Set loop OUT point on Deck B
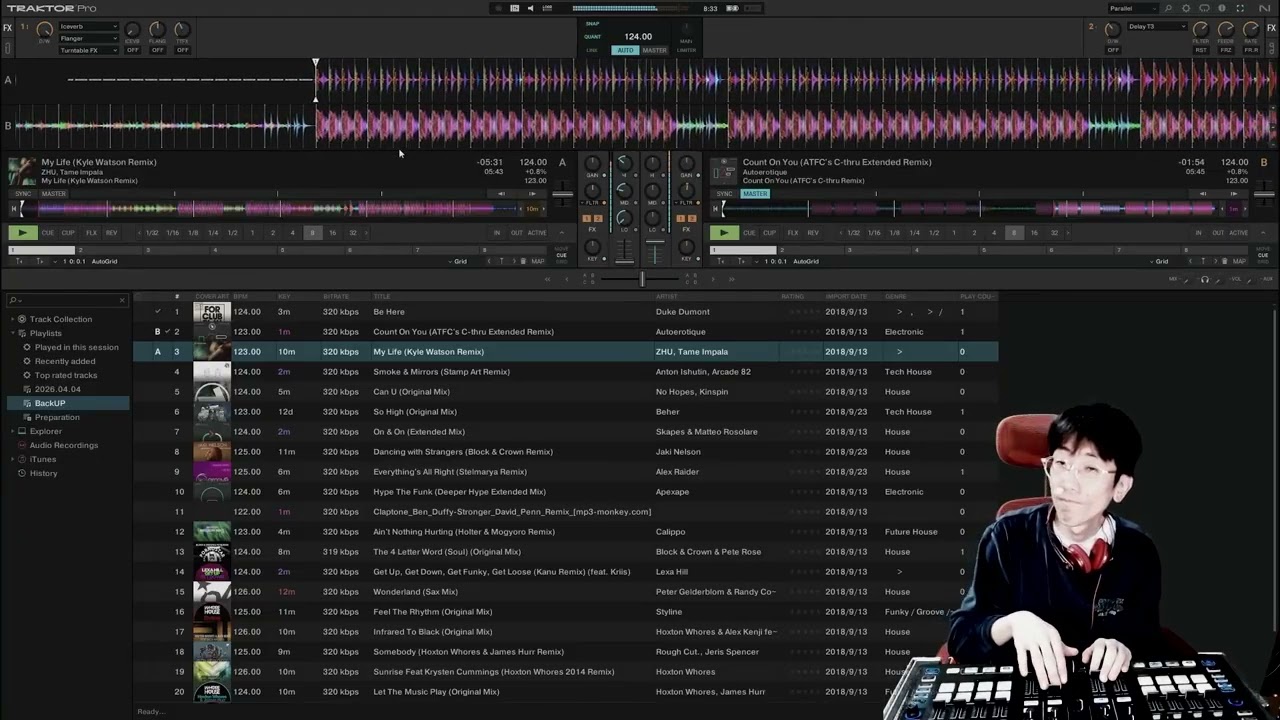Viewport: 1280px width, 720px height. pos(1218,233)
